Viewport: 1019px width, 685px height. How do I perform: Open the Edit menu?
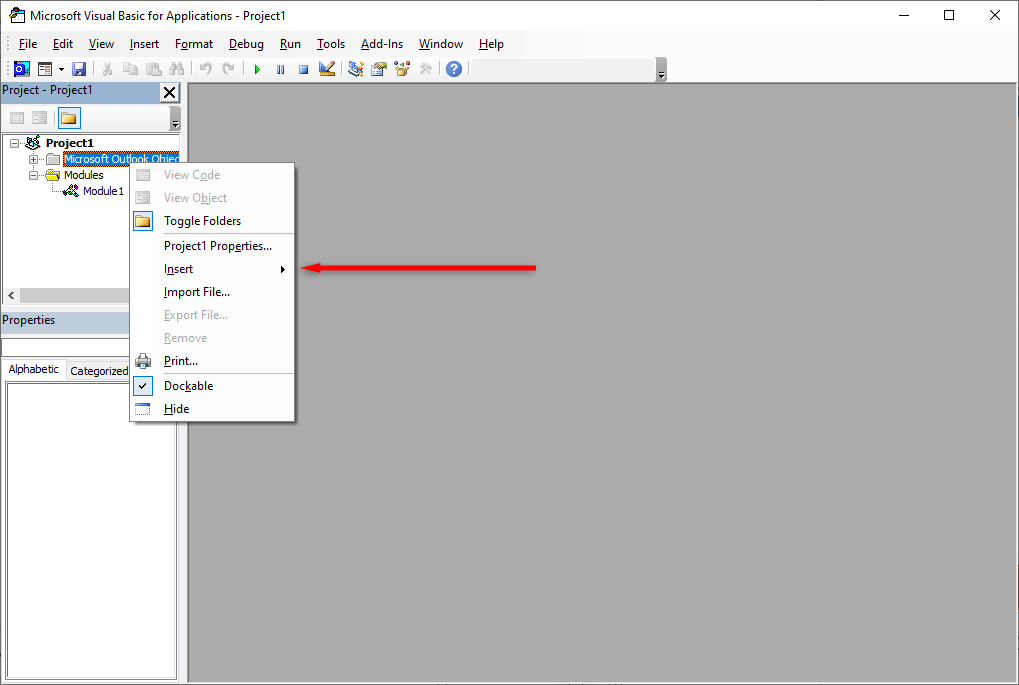coord(63,44)
